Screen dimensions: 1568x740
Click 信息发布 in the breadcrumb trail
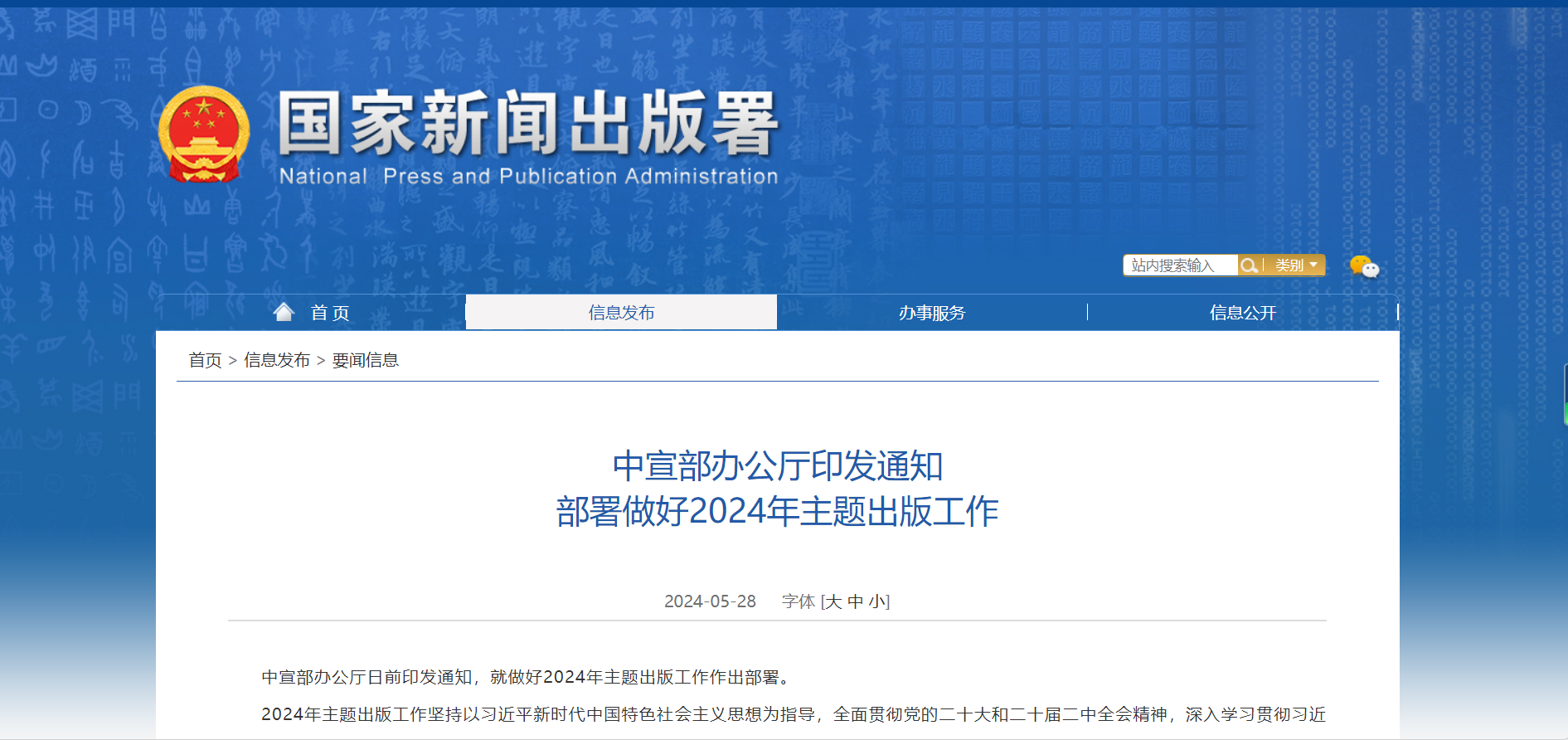[x=276, y=360]
